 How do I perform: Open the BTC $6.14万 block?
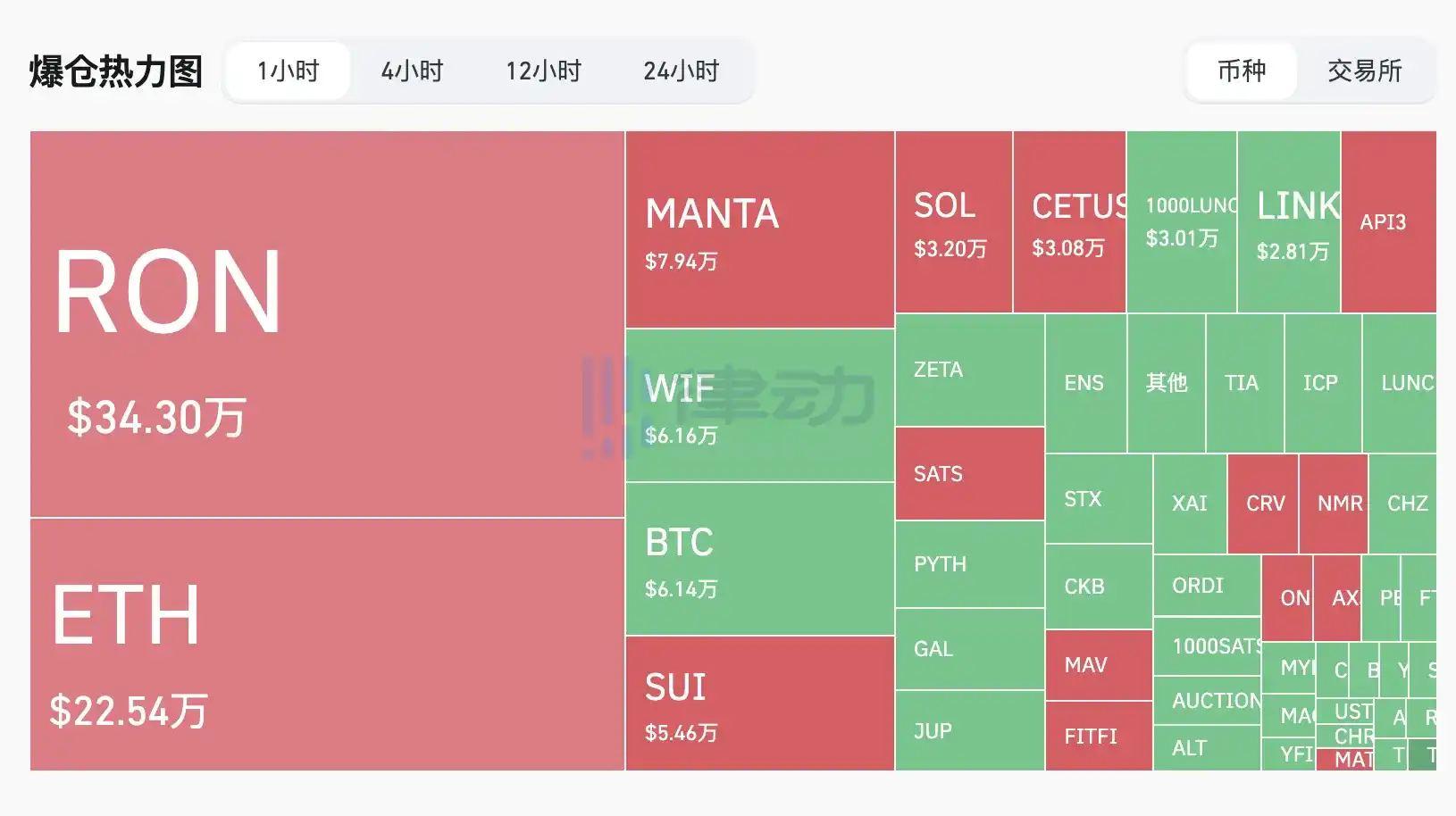tap(759, 559)
